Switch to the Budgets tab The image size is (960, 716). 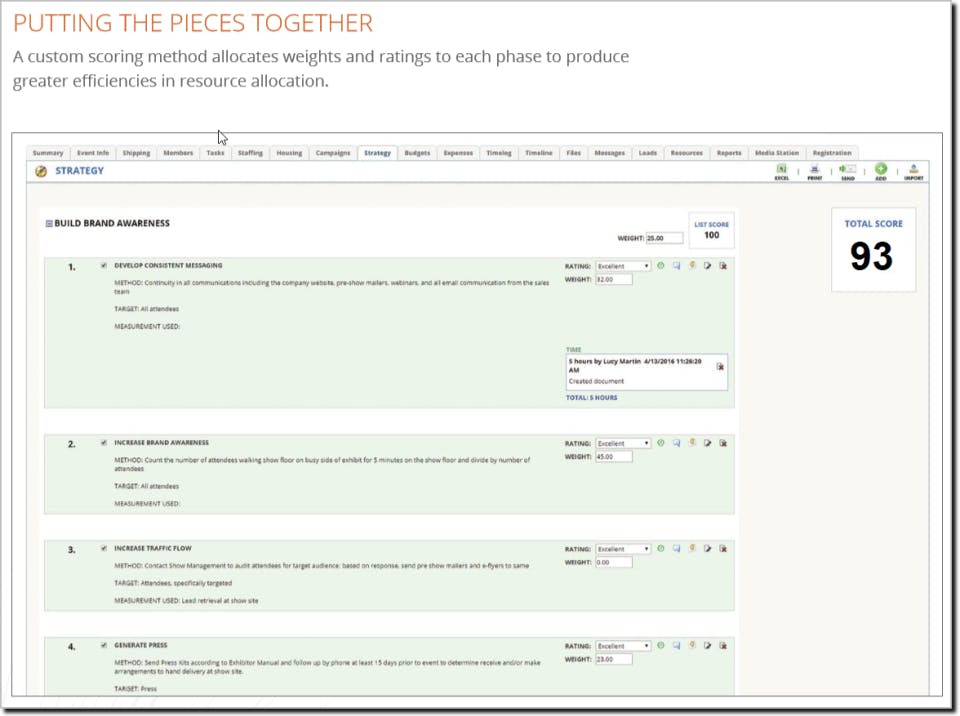[x=417, y=153]
